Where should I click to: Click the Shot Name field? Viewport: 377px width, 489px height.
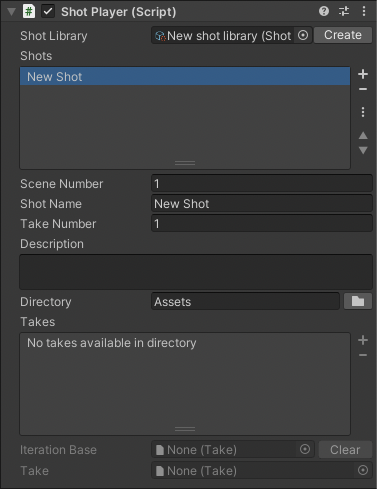(x=262, y=203)
